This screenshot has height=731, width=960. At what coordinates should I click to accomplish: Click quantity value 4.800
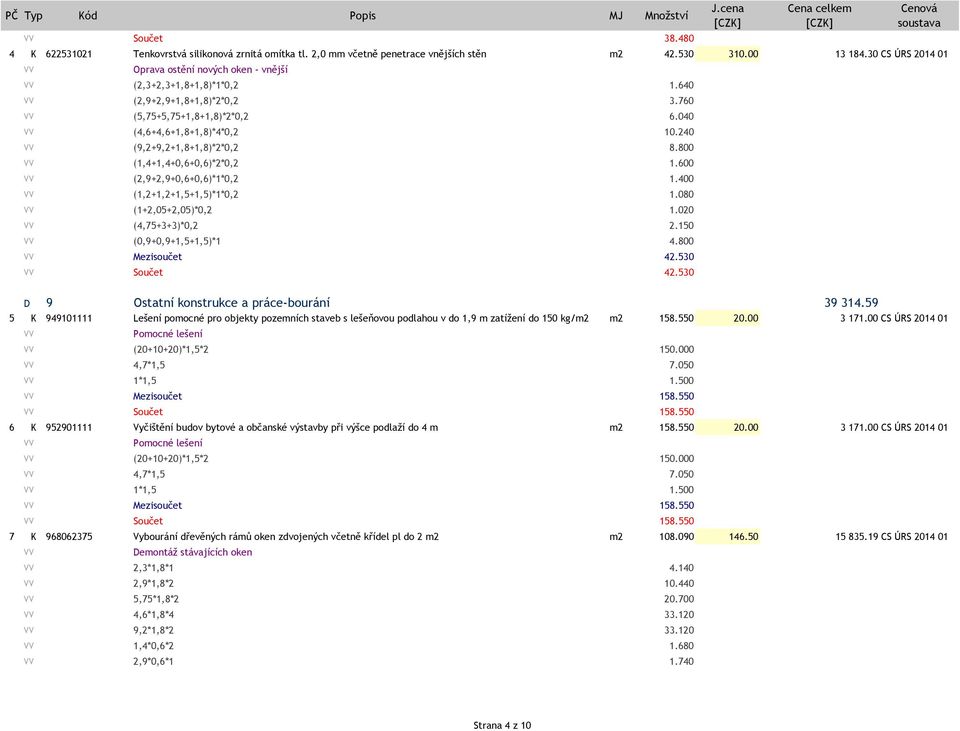pyautogui.click(x=681, y=241)
